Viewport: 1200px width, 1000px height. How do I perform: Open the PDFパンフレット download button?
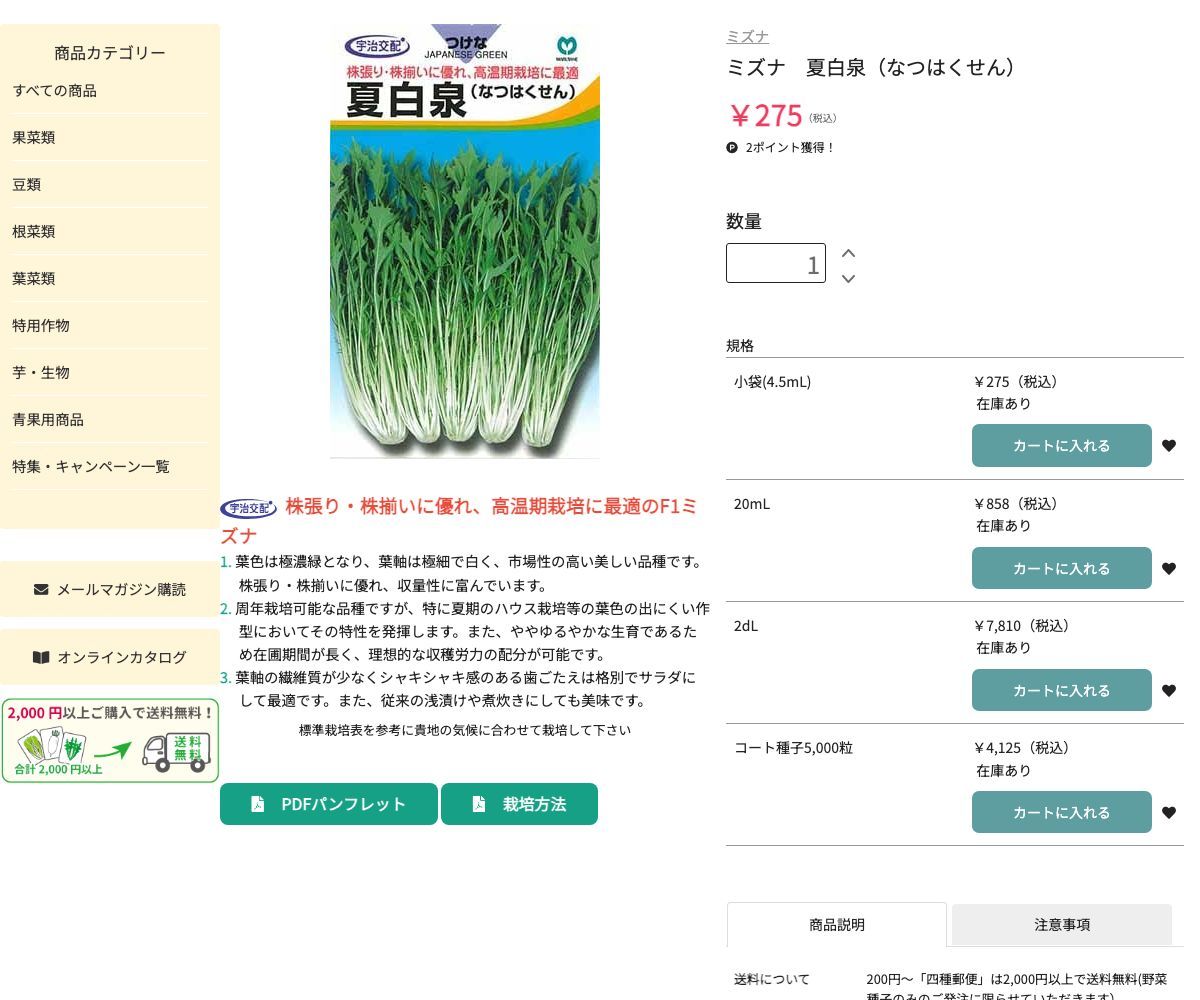click(328, 804)
